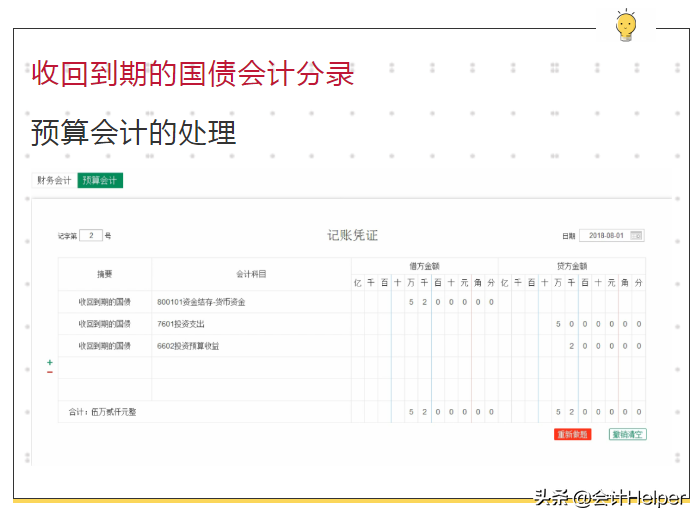This screenshot has width=700, height=521.
Task: Click the heading 预算会计的处理
Action: coord(133,133)
